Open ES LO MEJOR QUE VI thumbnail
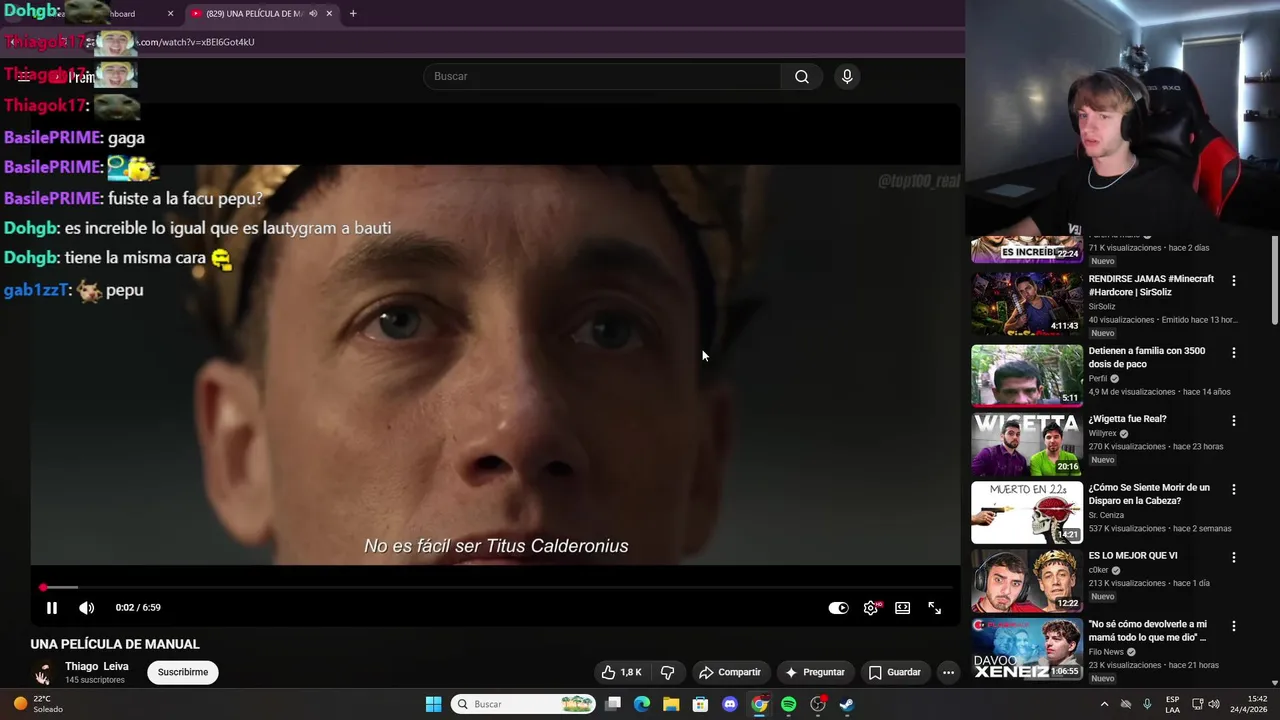1280x720 pixels. click(x=1027, y=580)
